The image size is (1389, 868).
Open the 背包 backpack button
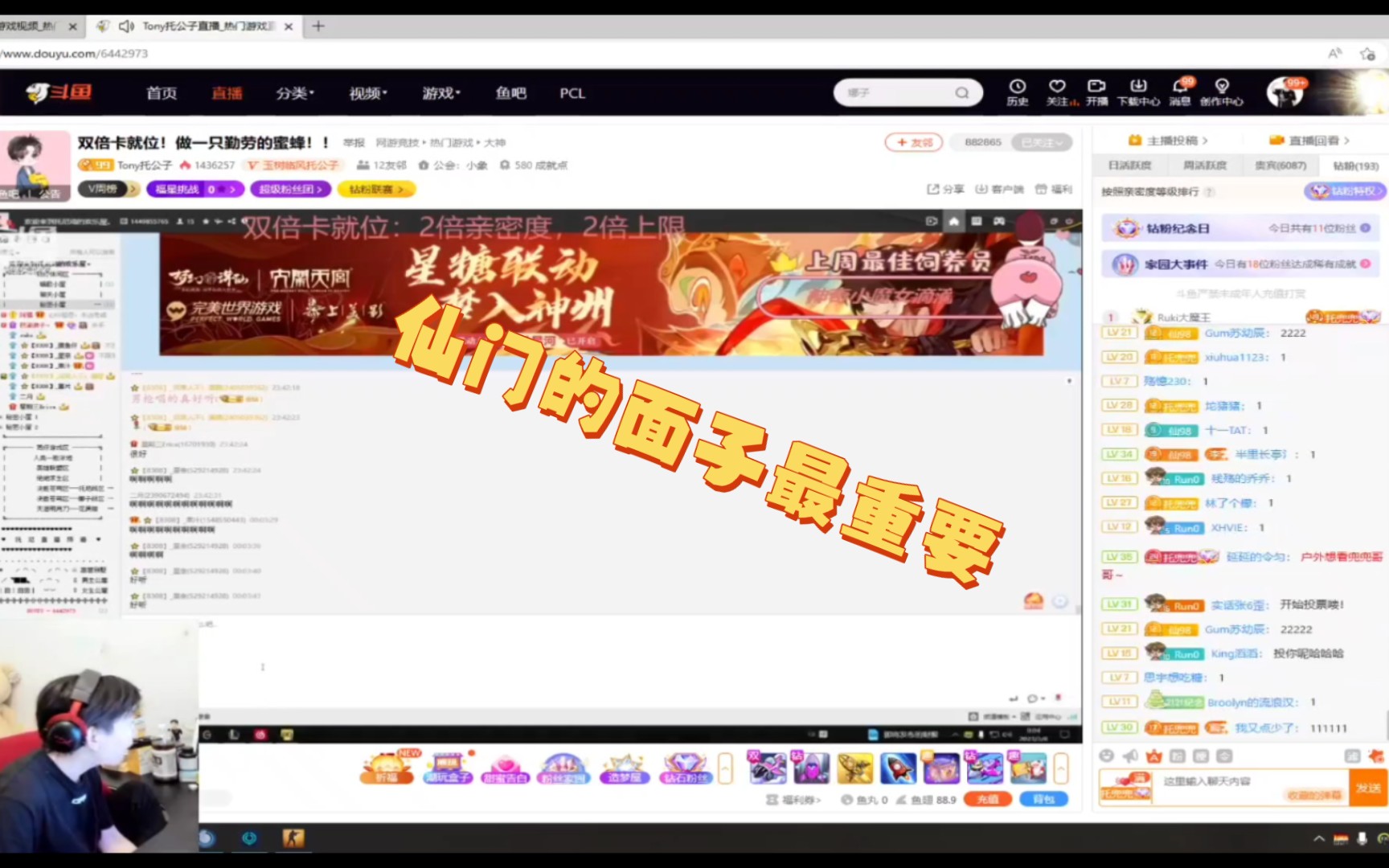(x=1043, y=800)
